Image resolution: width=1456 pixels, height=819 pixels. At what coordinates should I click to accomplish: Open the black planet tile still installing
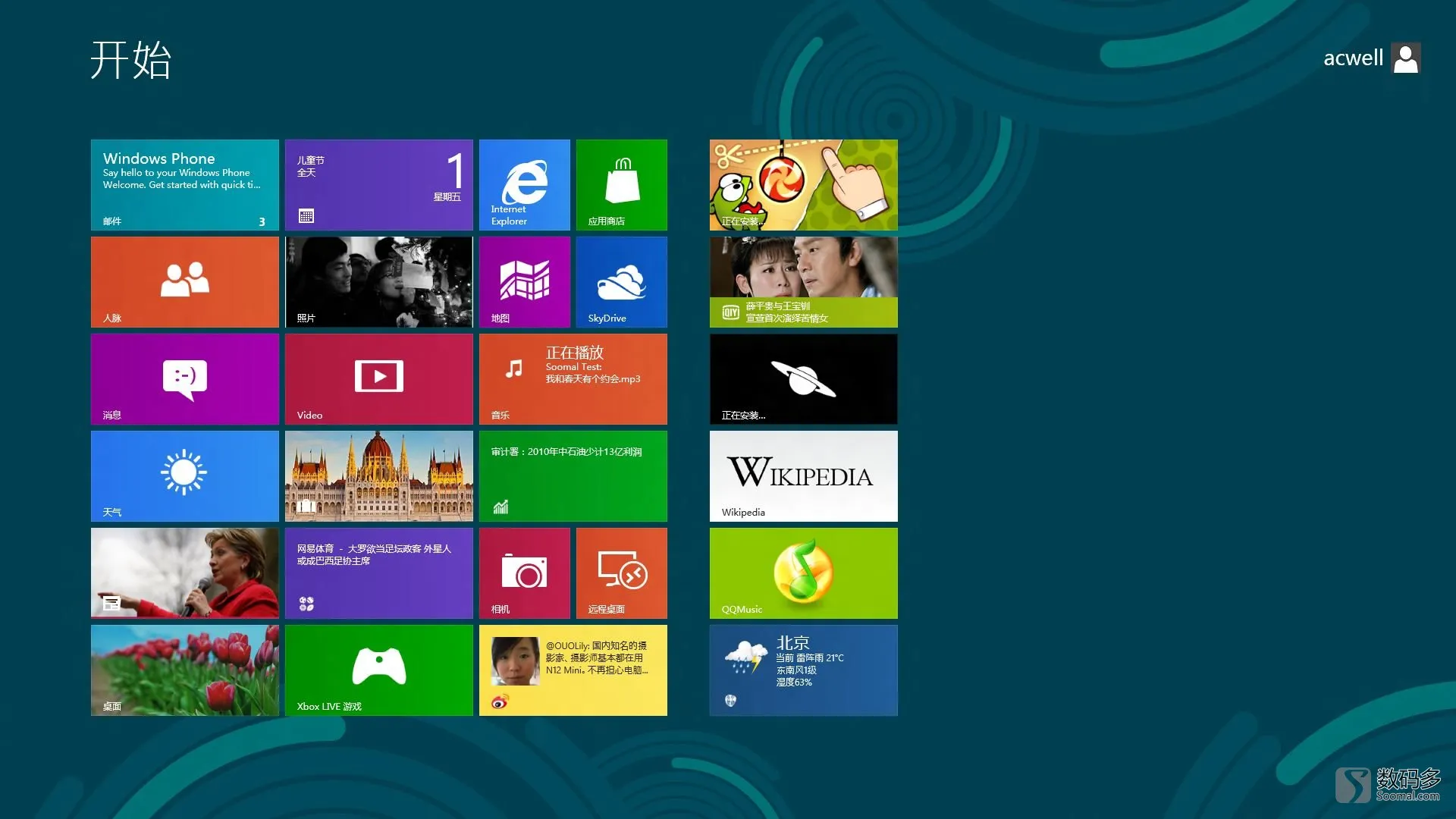click(804, 379)
